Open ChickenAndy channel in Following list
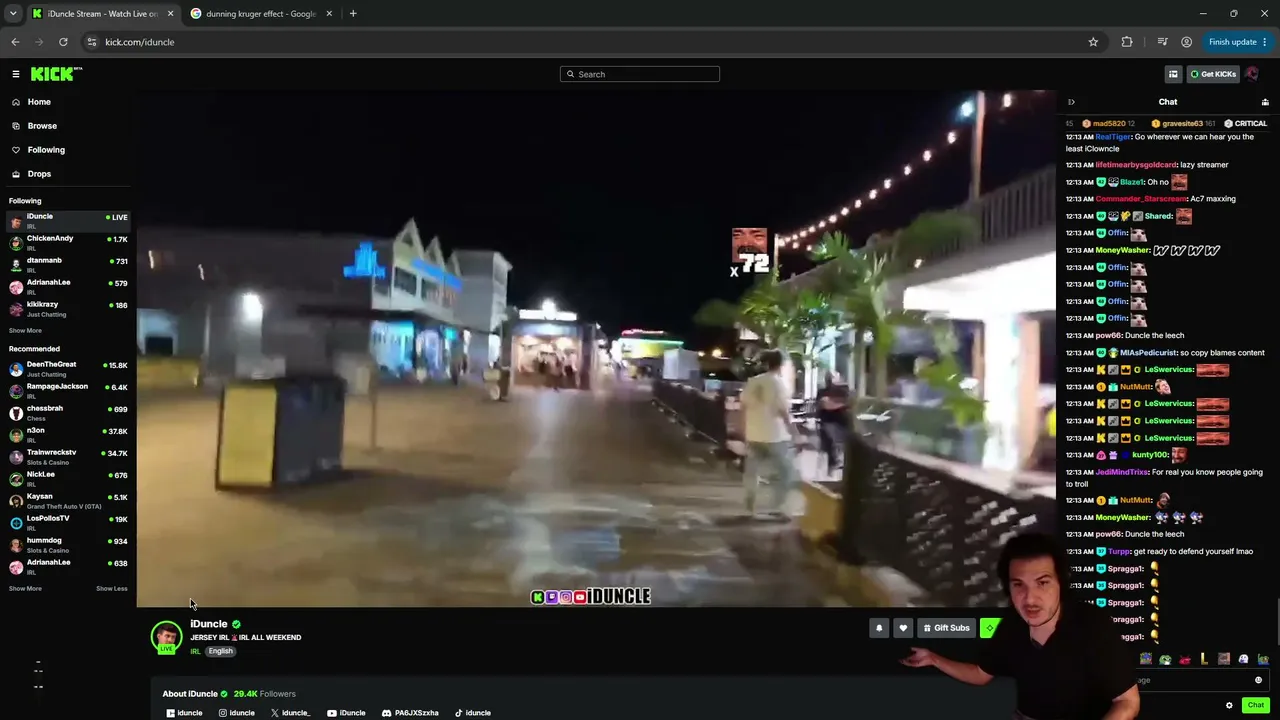 coord(68,243)
